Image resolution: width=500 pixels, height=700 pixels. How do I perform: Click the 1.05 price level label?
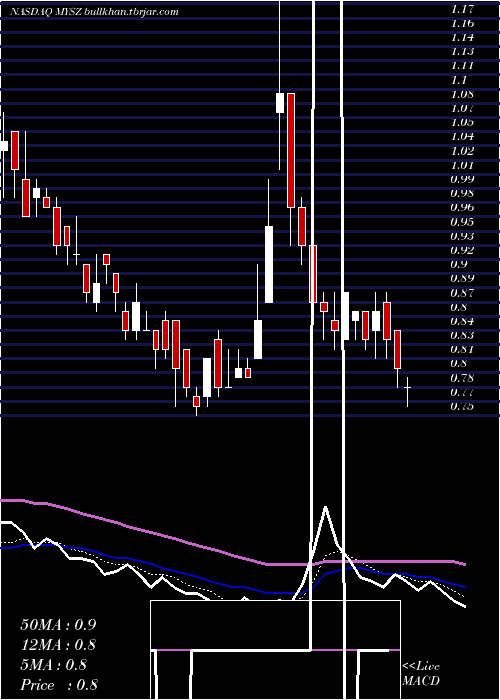462,122
